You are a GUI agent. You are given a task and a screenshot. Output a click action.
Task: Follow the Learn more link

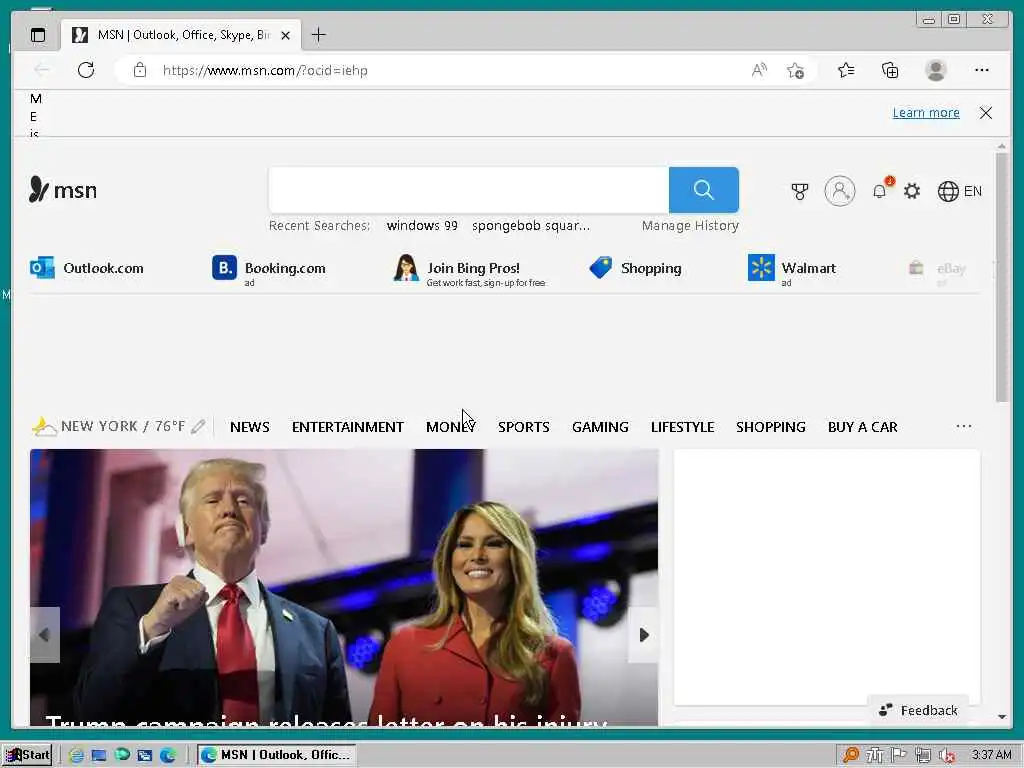pyautogui.click(x=926, y=112)
